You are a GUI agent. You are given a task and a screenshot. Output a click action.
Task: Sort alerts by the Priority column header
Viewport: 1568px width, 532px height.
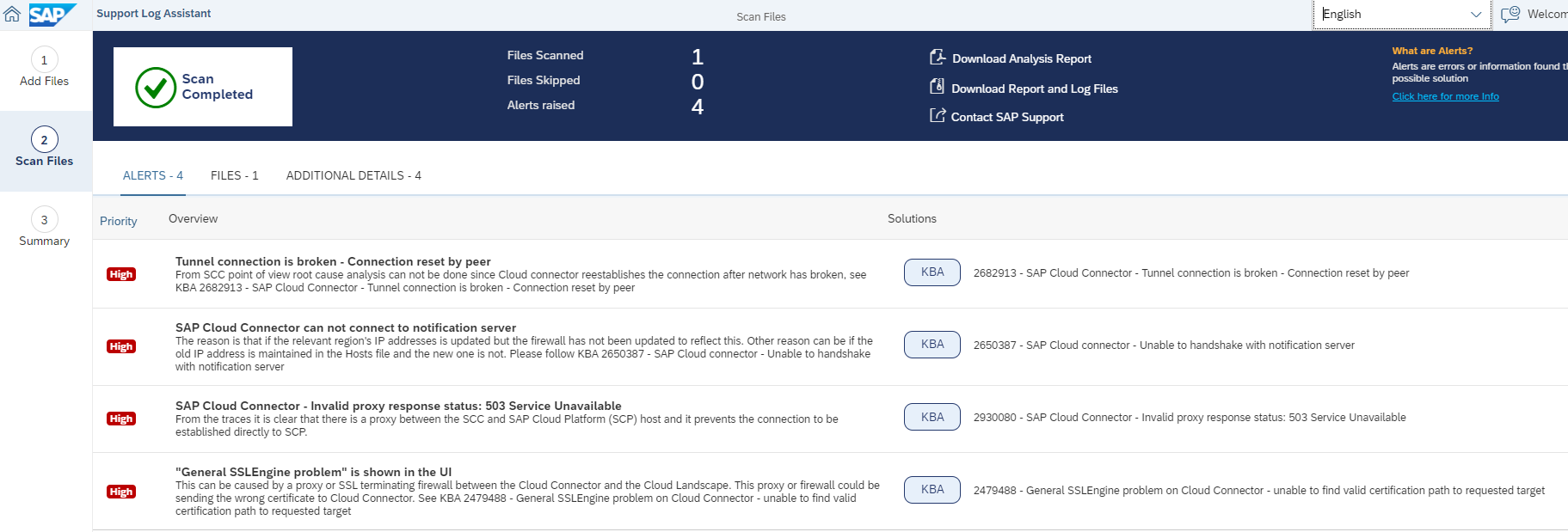pos(119,221)
